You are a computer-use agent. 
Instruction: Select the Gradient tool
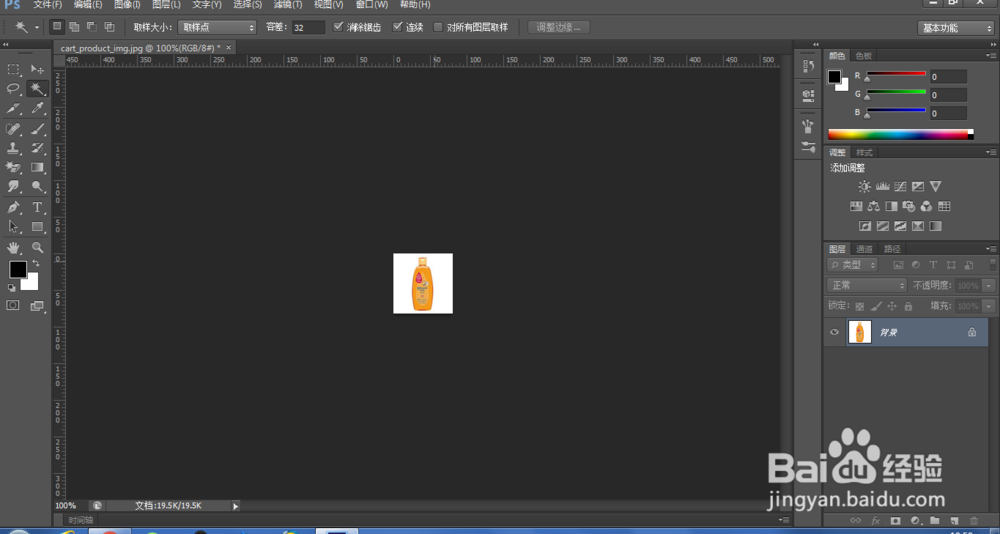38,167
